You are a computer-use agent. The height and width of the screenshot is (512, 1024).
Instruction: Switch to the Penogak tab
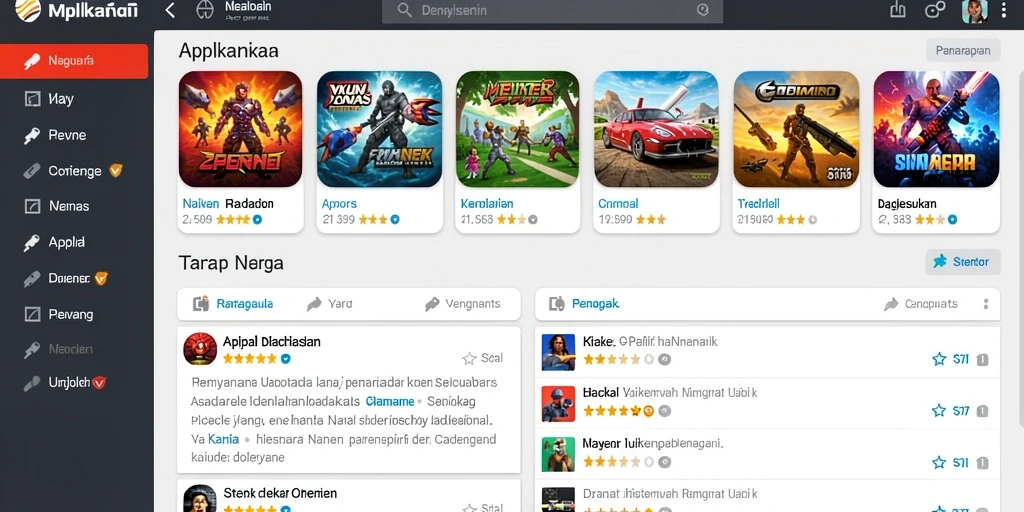(584, 304)
